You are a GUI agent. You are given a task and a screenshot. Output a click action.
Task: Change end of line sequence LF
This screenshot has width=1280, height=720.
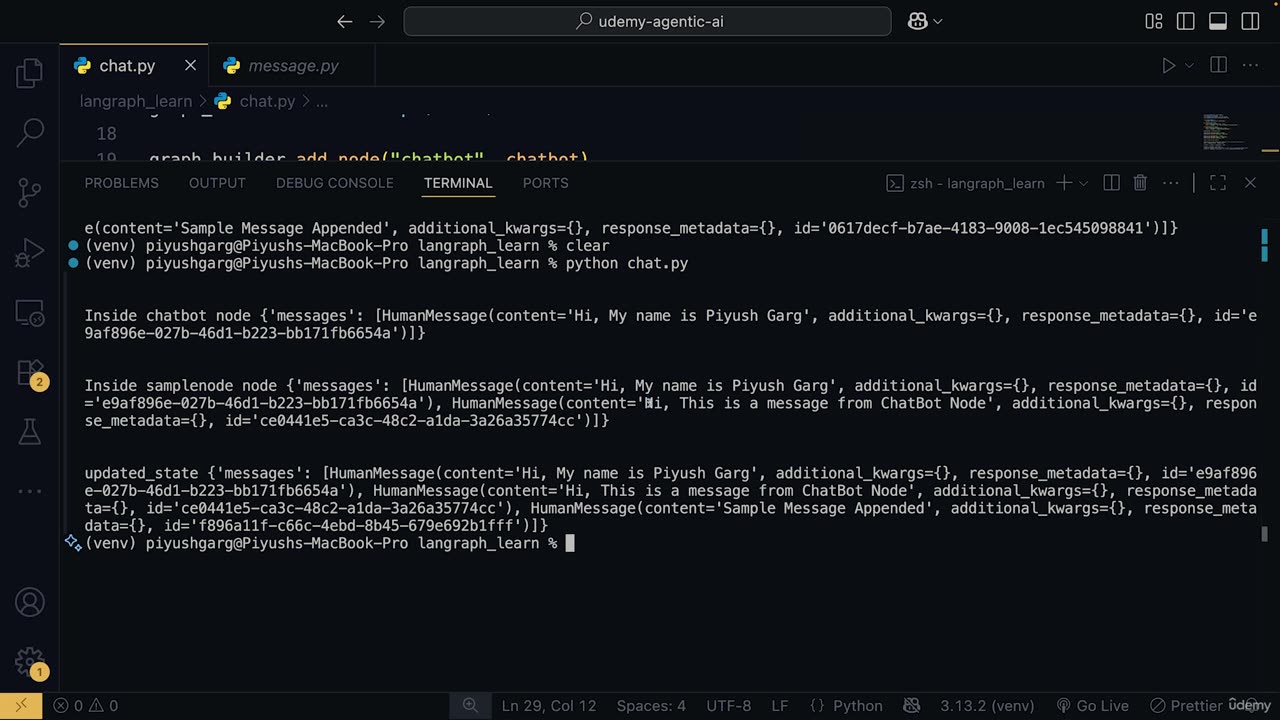point(780,705)
